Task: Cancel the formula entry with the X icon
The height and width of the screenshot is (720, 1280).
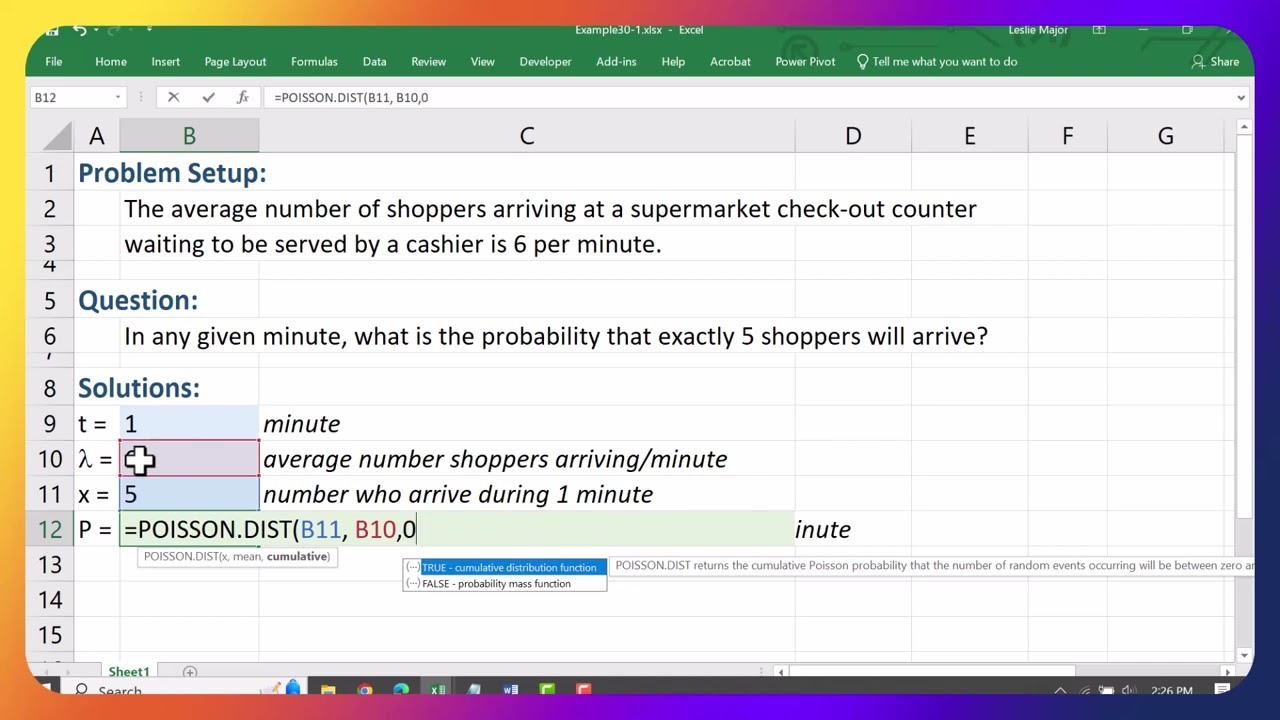Action: (173, 97)
